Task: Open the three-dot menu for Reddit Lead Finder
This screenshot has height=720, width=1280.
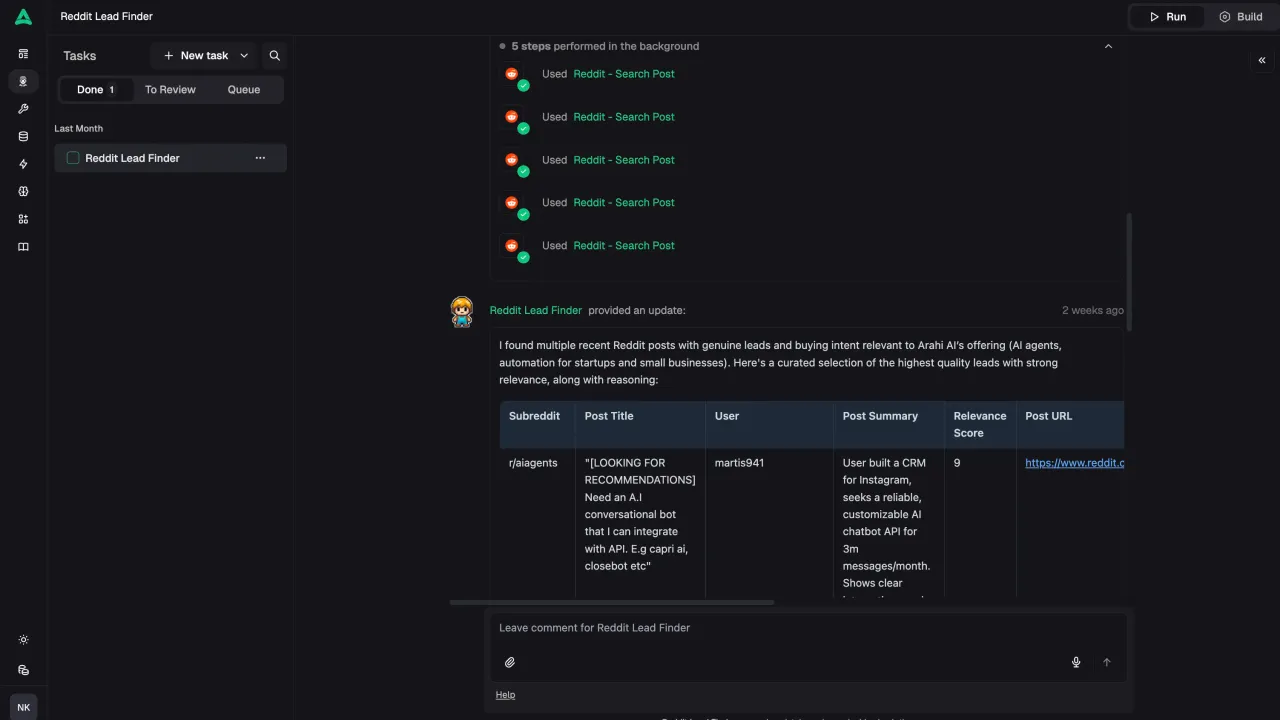Action: point(260,158)
